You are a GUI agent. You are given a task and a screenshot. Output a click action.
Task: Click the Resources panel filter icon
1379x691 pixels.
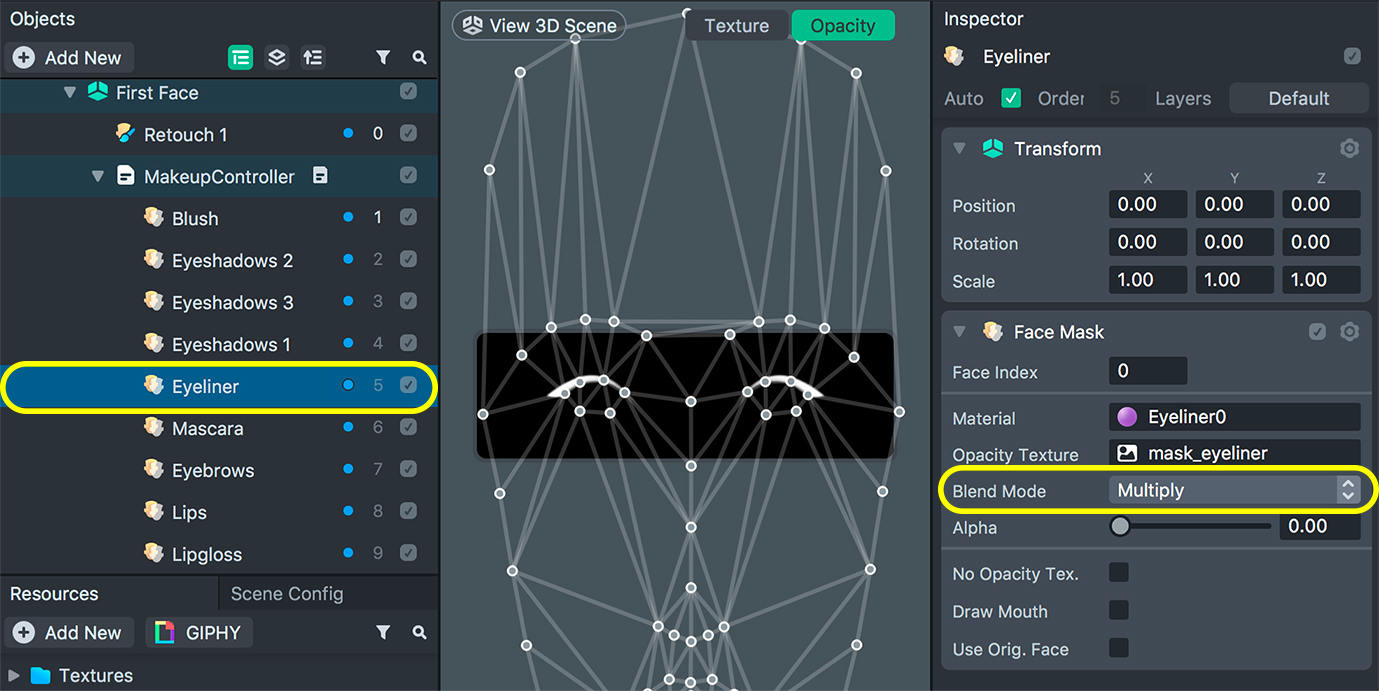tap(383, 632)
